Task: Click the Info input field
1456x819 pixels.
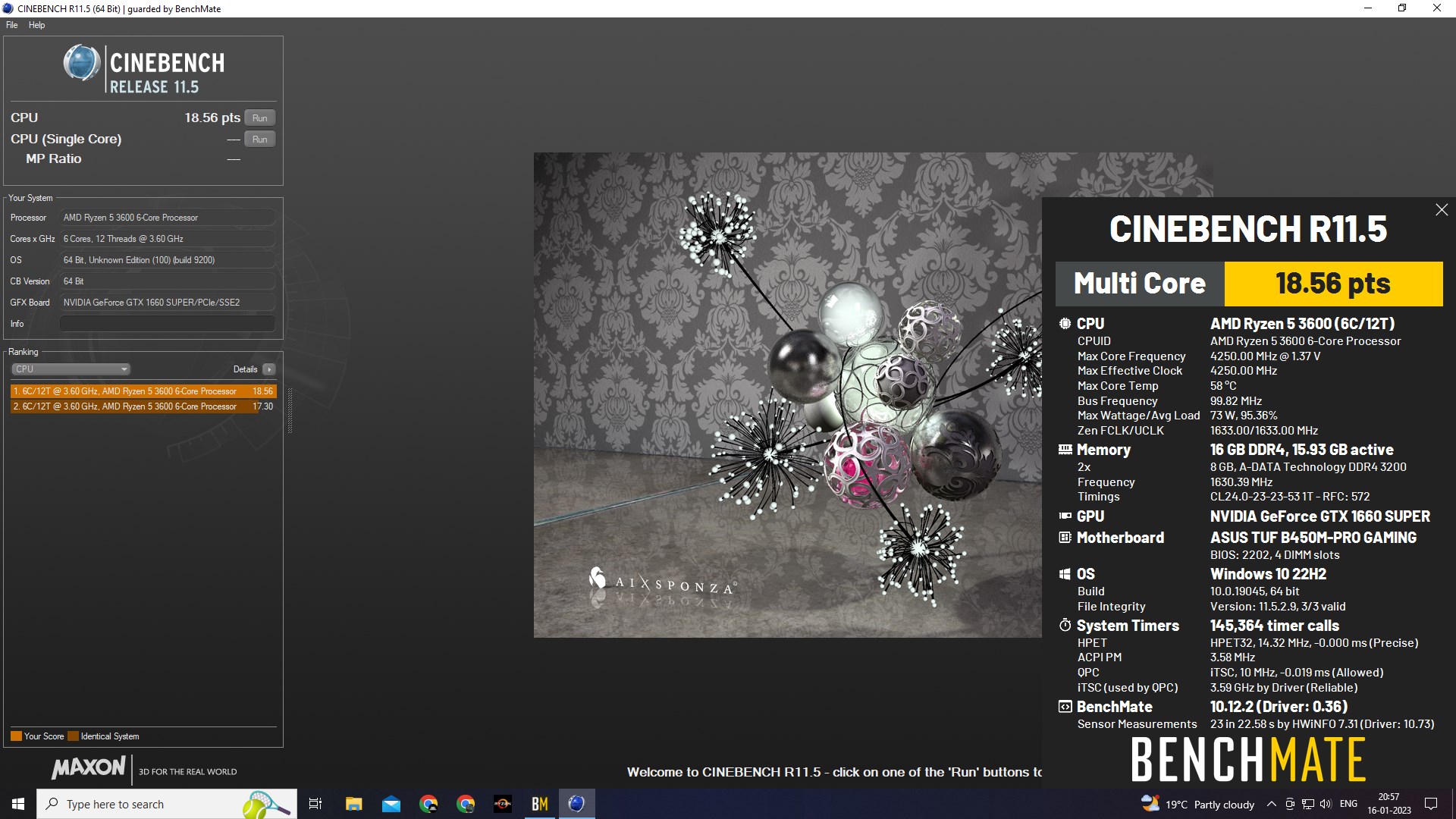Action: pos(168,324)
